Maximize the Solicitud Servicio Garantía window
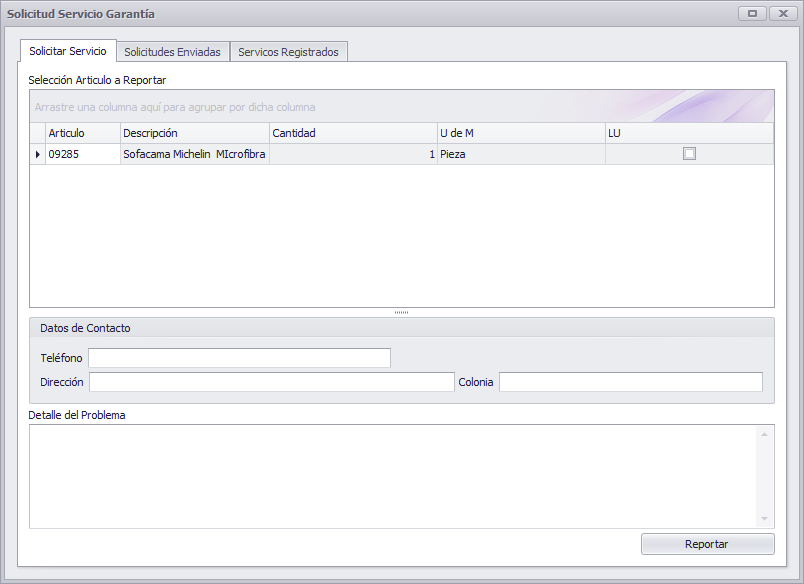Image resolution: width=804 pixels, height=584 pixels. (752, 14)
